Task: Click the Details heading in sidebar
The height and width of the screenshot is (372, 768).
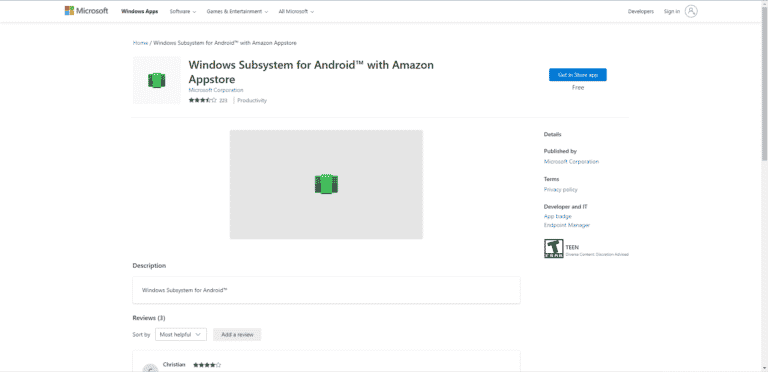Action: (552, 134)
